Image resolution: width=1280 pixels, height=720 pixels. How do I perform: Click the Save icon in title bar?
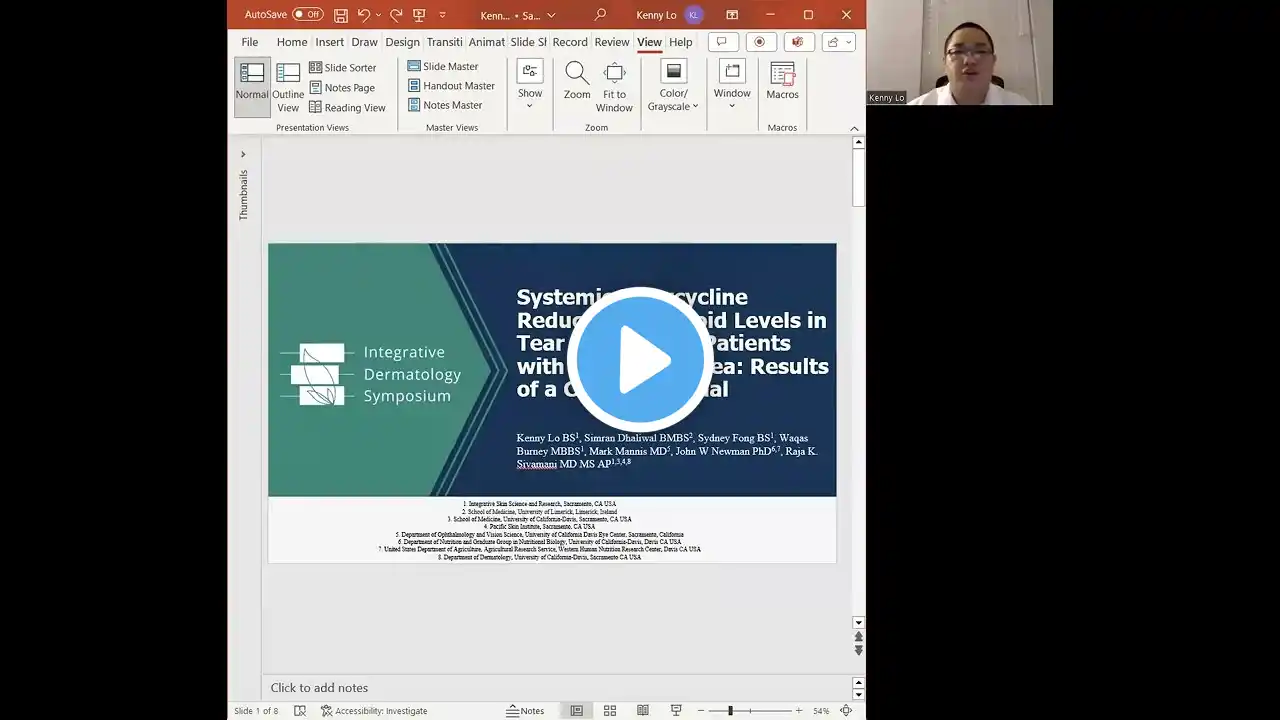pos(341,15)
